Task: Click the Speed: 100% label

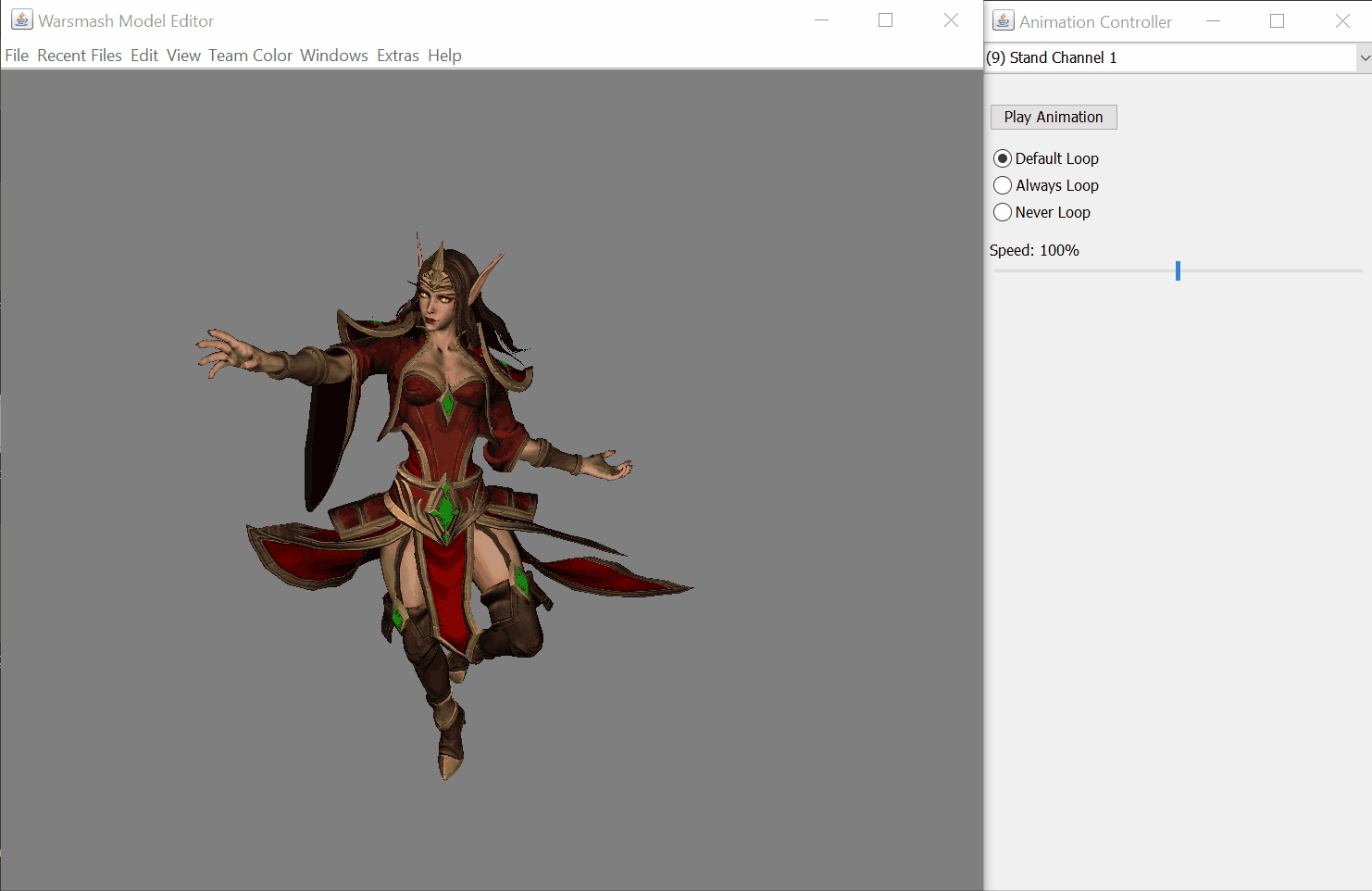Action: pos(1034,250)
